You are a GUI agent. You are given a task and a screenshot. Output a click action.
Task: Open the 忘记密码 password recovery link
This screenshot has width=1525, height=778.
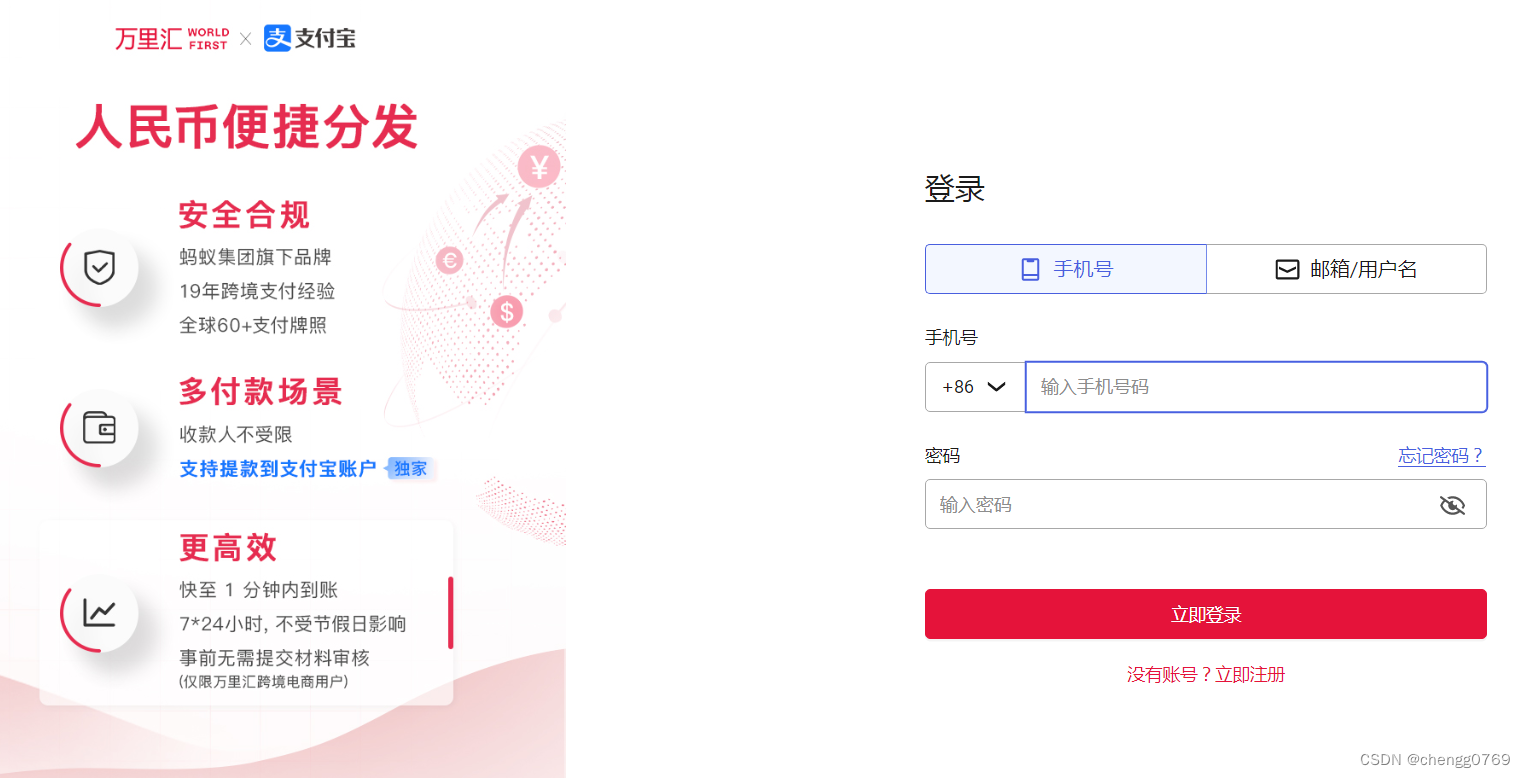(x=1441, y=455)
